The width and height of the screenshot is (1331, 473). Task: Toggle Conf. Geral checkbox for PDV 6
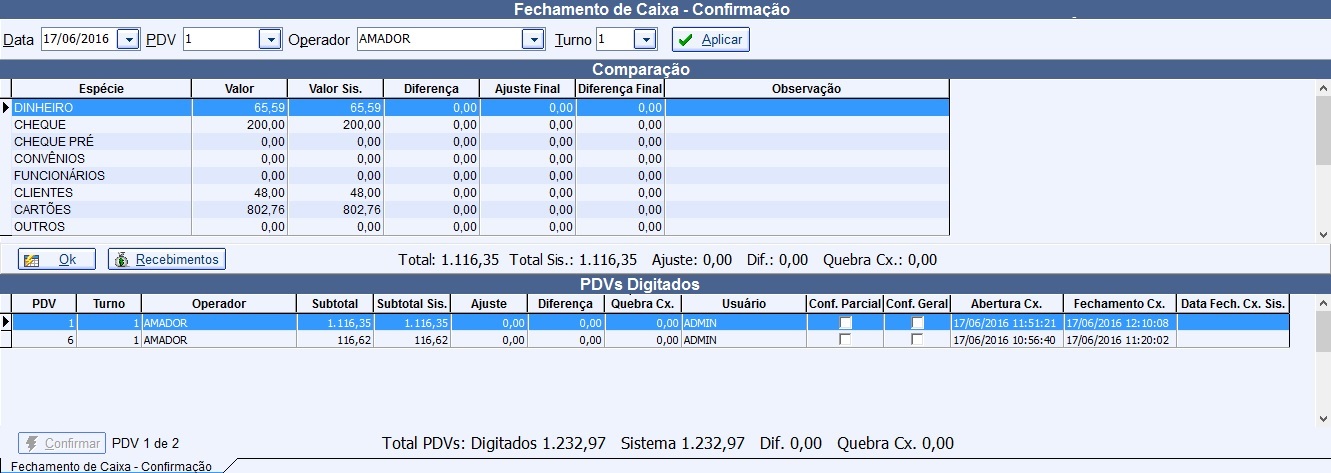917,340
